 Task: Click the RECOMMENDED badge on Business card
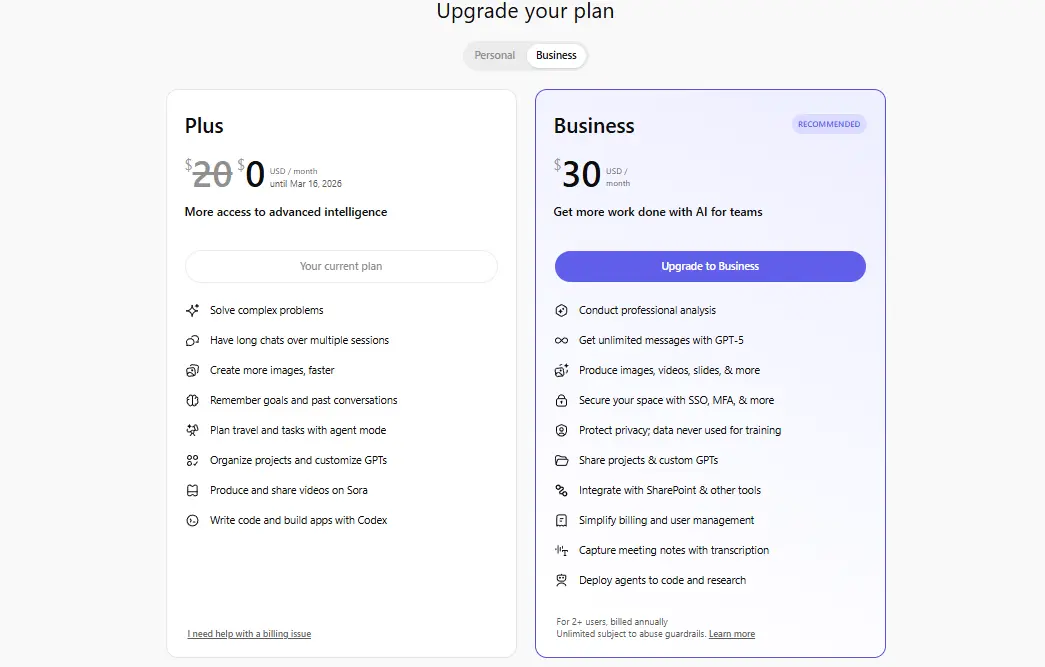click(829, 124)
